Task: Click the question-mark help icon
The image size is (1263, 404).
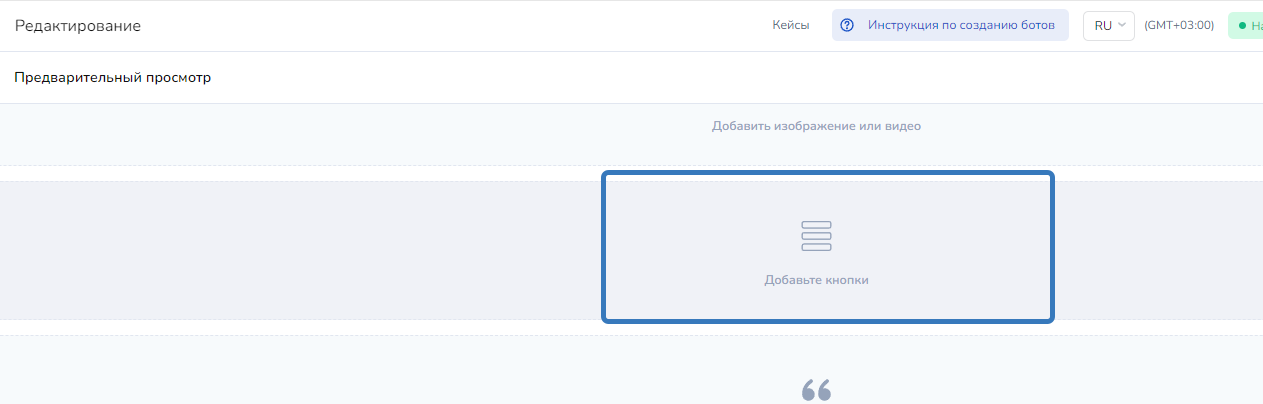Action: point(847,26)
